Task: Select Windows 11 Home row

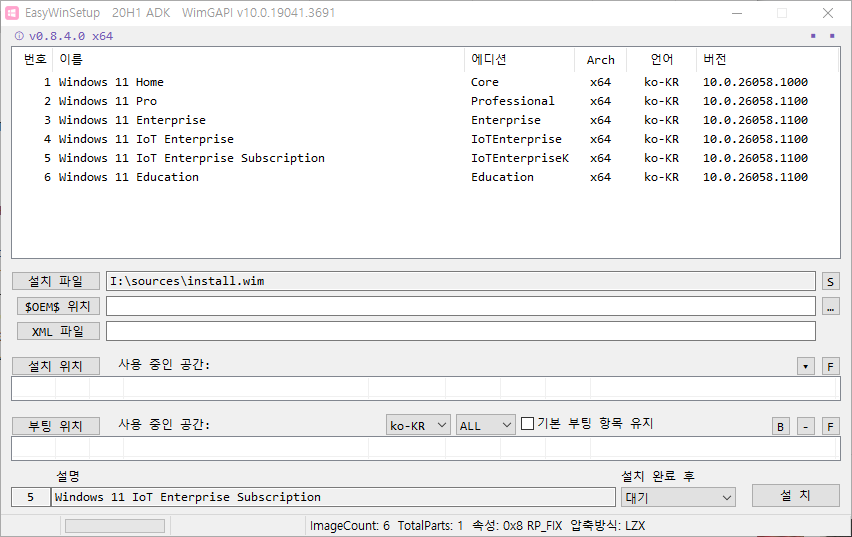Action: (x=425, y=82)
